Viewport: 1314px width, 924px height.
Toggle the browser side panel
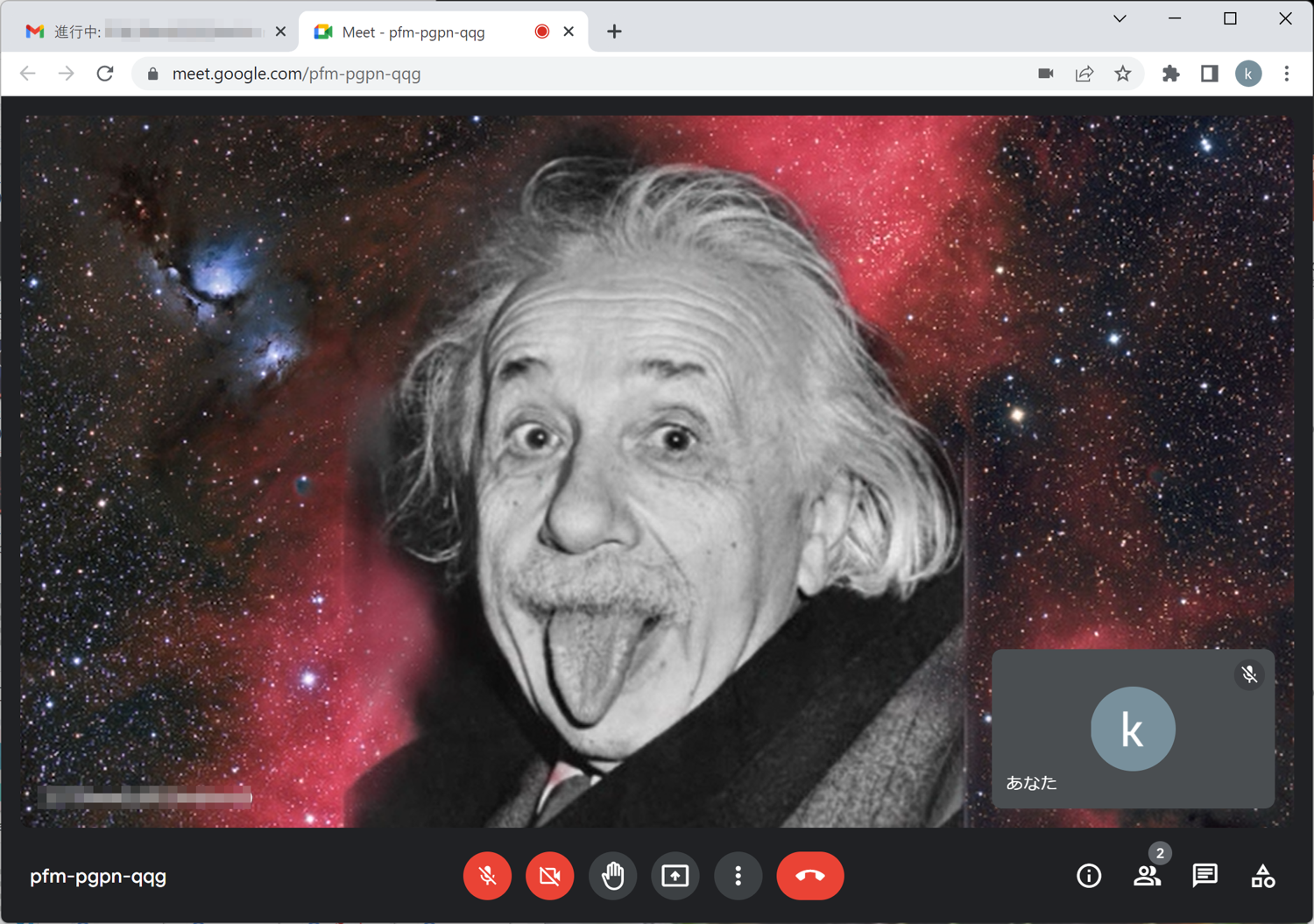tap(1210, 74)
